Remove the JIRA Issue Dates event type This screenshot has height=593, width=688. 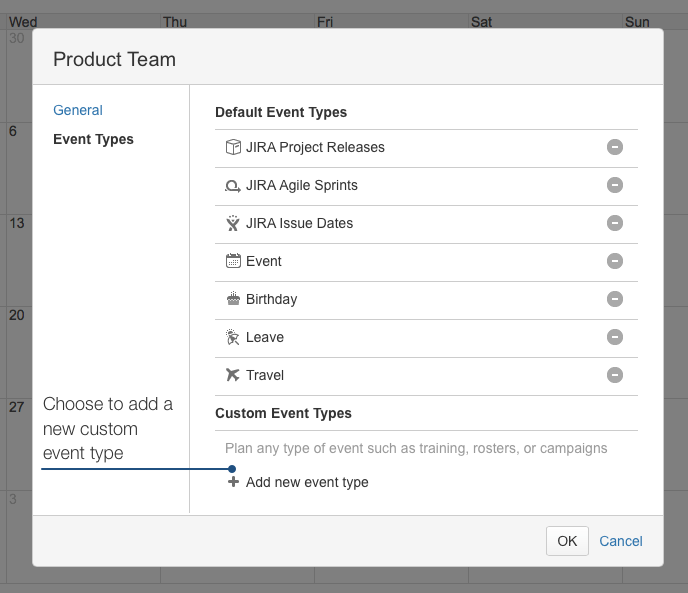(x=615, y=223)
